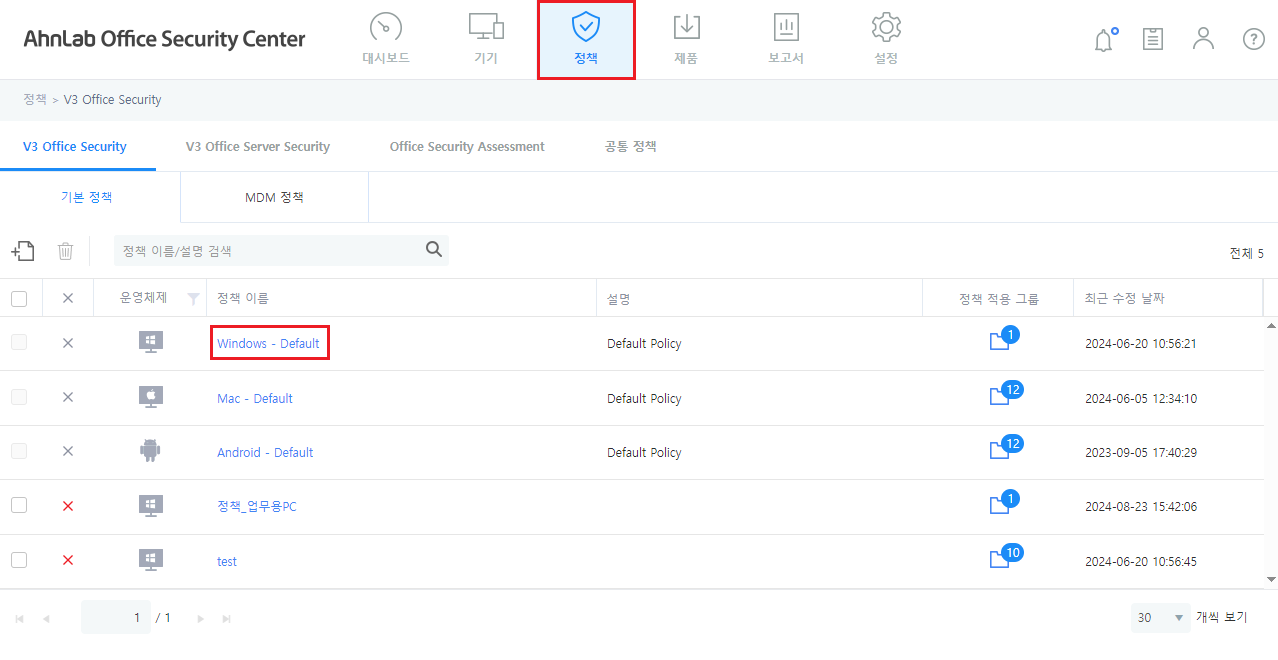
Task: Select the MDM 정책 sub-tab
Action: (274, 197)
